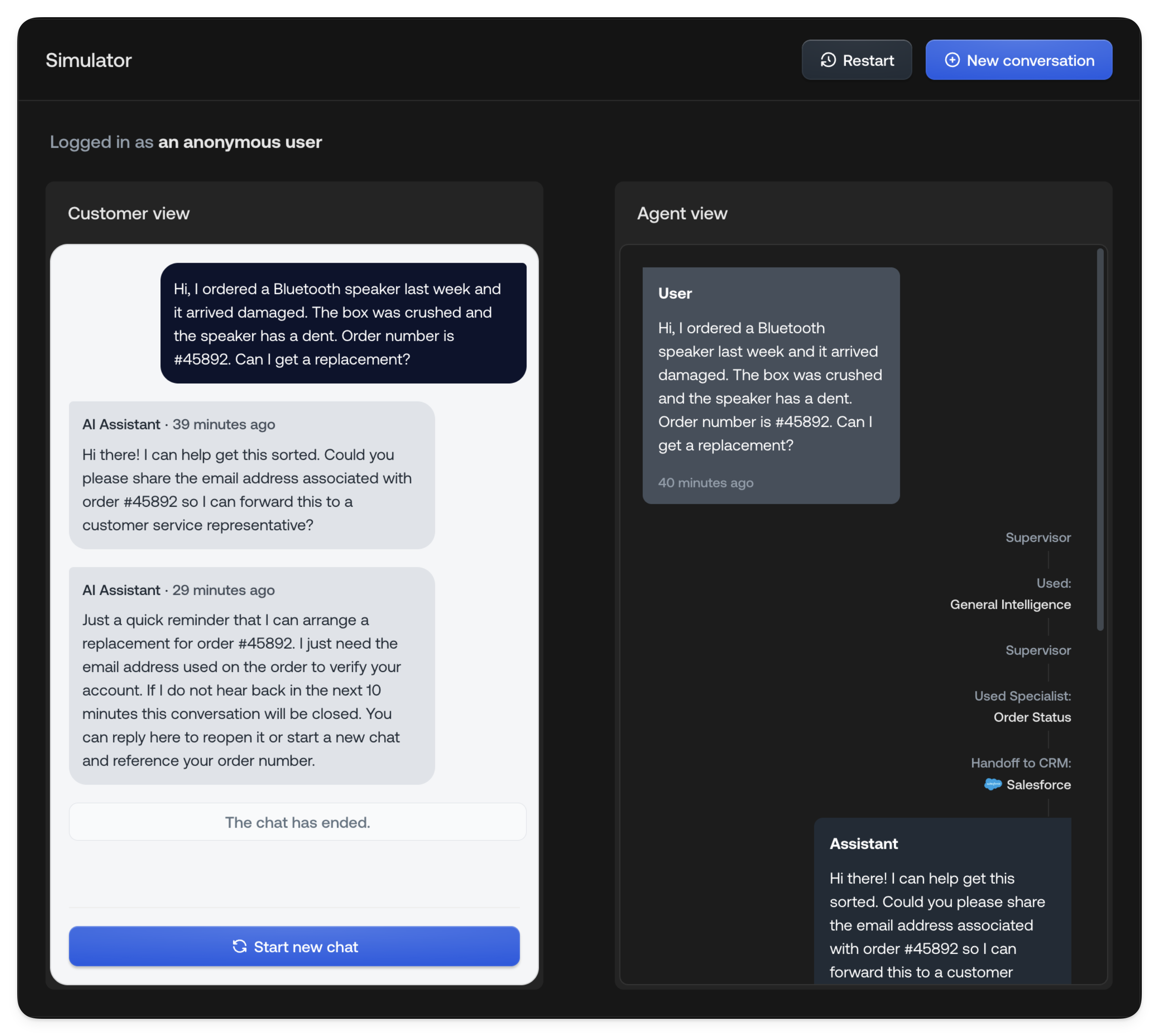Click the Restart clock icon
The width and height of the screenshot is (1159, 1036).
(828, 60)
